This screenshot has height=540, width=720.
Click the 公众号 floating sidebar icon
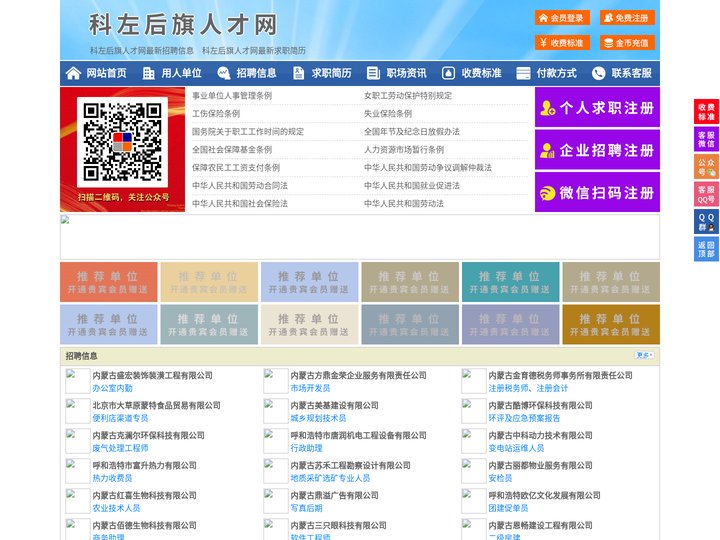706,167
